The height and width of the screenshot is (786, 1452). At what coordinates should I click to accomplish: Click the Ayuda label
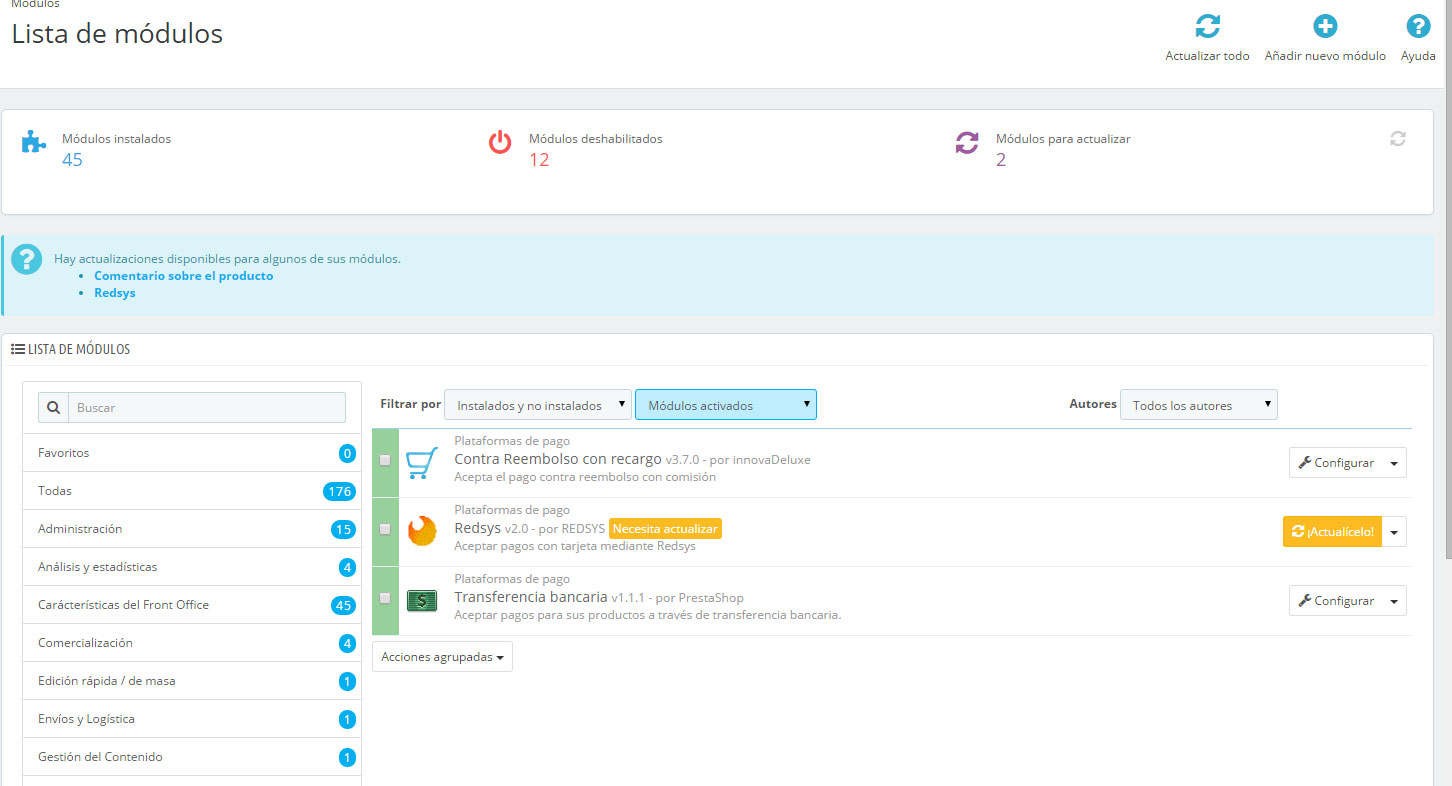pos(1418,56)
